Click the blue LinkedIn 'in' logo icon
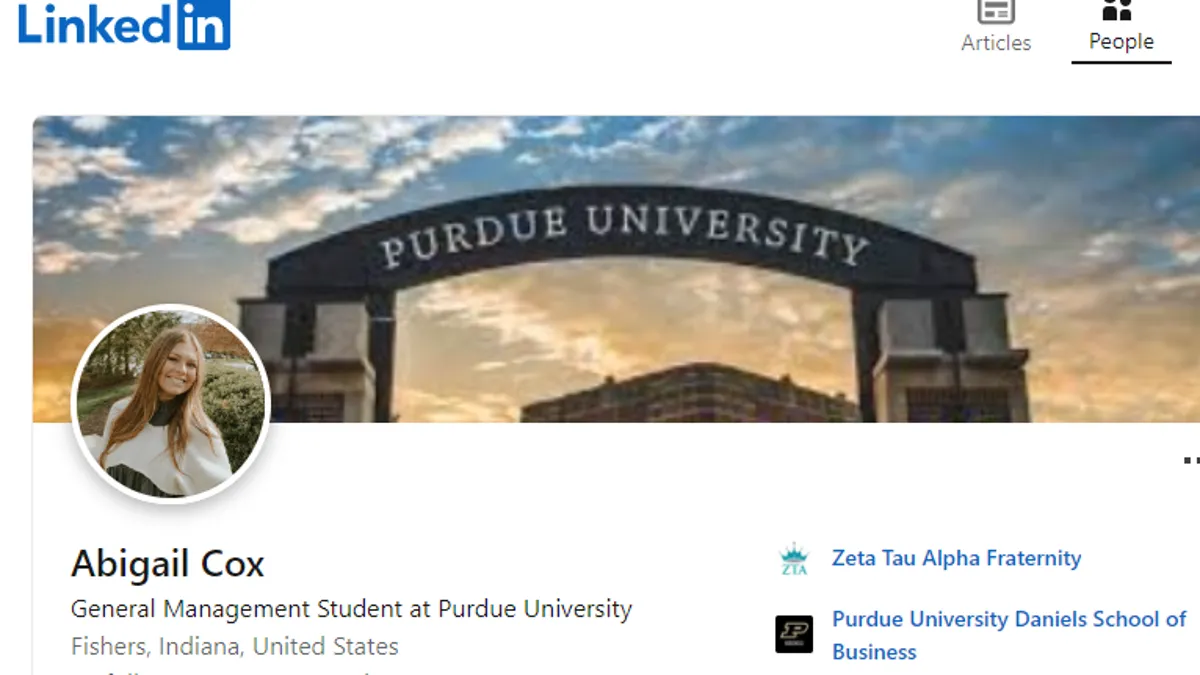 click(x=204, y=23)
